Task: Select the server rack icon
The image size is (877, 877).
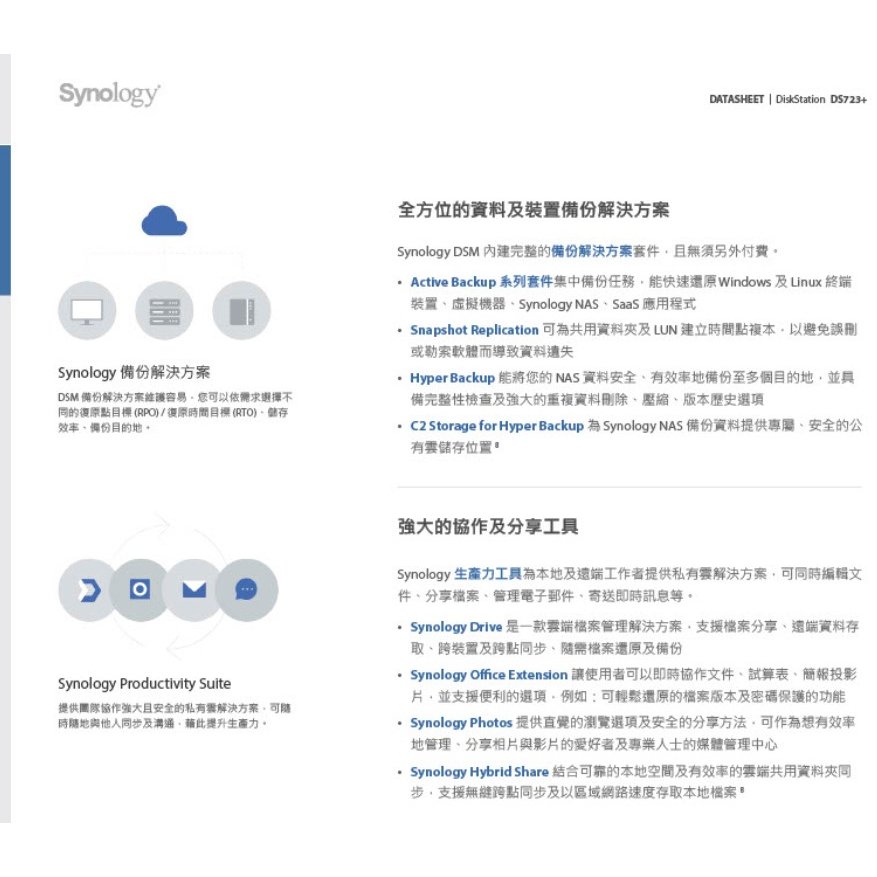Action: tap(164, 310)
